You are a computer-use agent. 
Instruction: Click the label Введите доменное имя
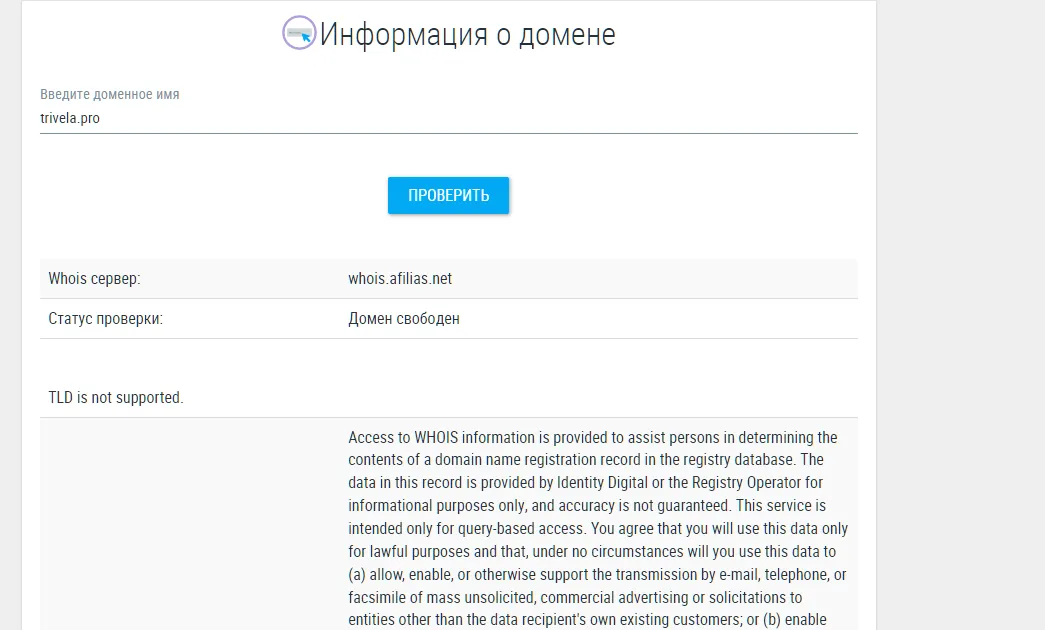(109, 94)
